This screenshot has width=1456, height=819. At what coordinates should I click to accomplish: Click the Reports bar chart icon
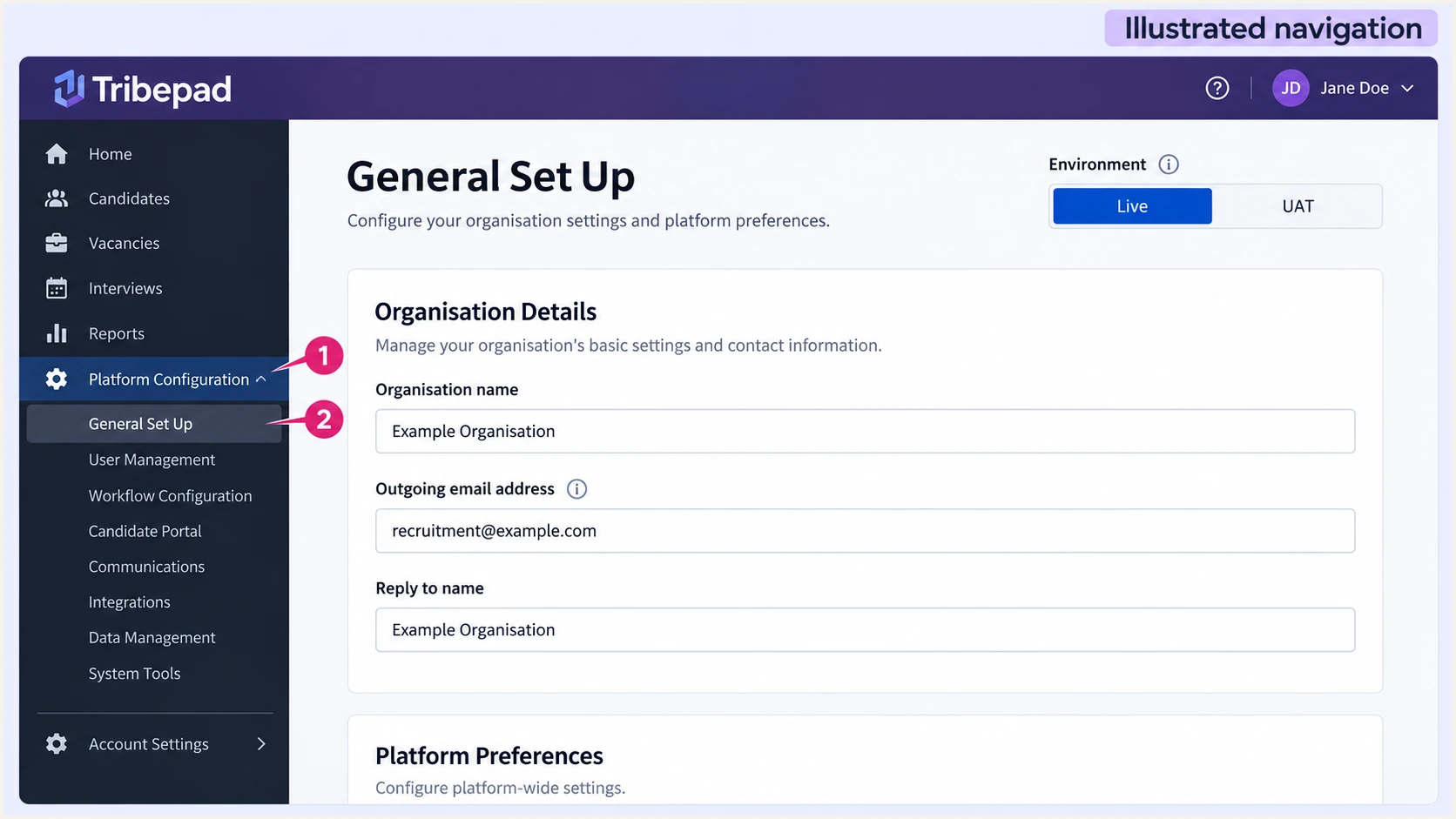(57, 333)
